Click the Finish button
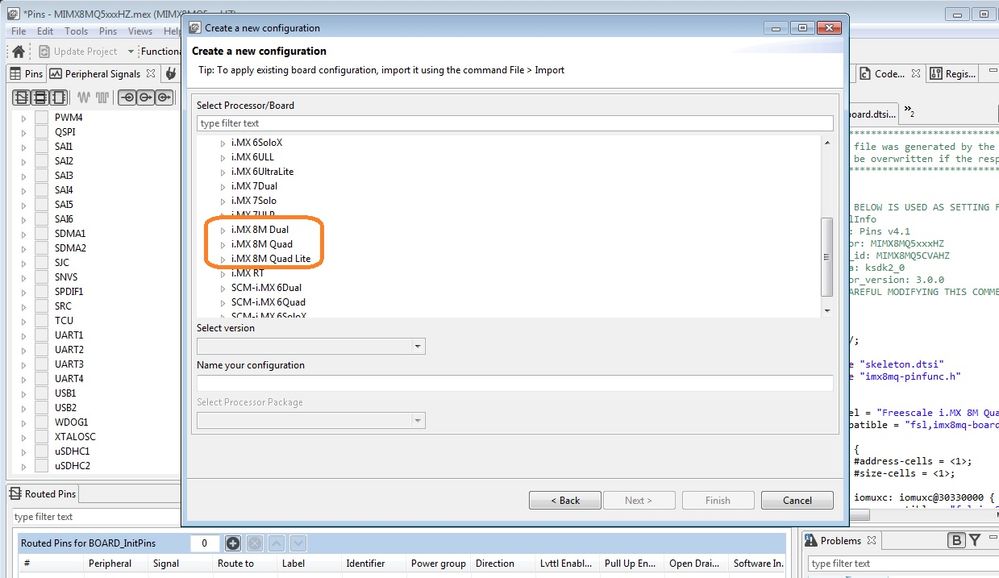The height and width of the screenshot is (578, 999). click(x=718, y=500)
